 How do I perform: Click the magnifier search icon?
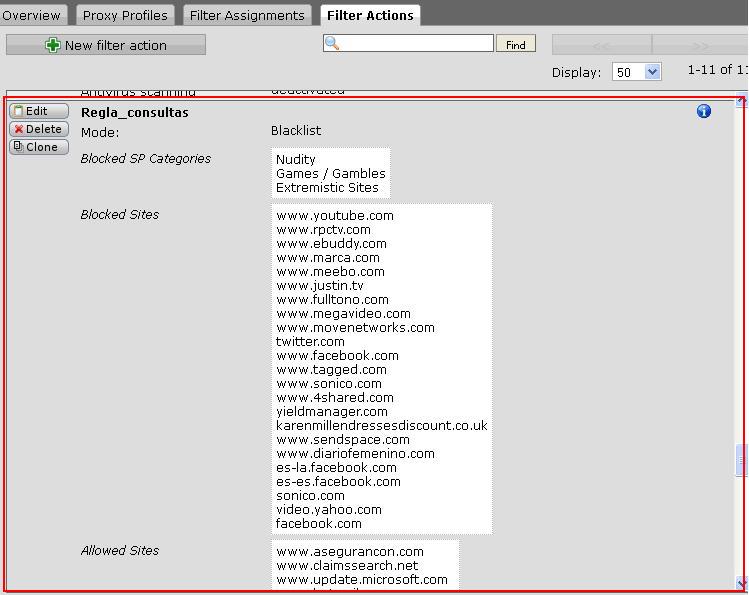point(332,43)
